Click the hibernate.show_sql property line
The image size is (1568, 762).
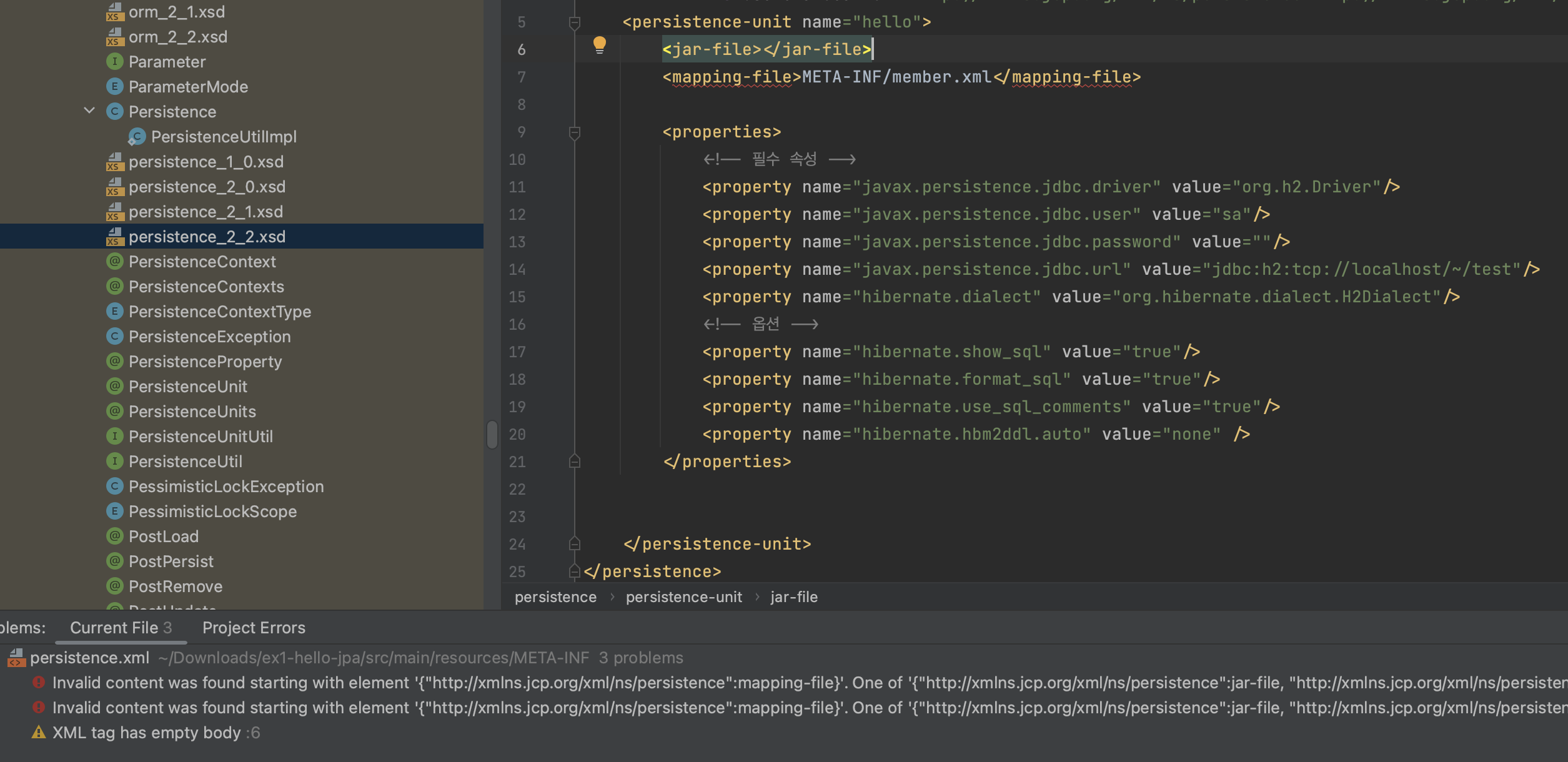pos(951,352)
